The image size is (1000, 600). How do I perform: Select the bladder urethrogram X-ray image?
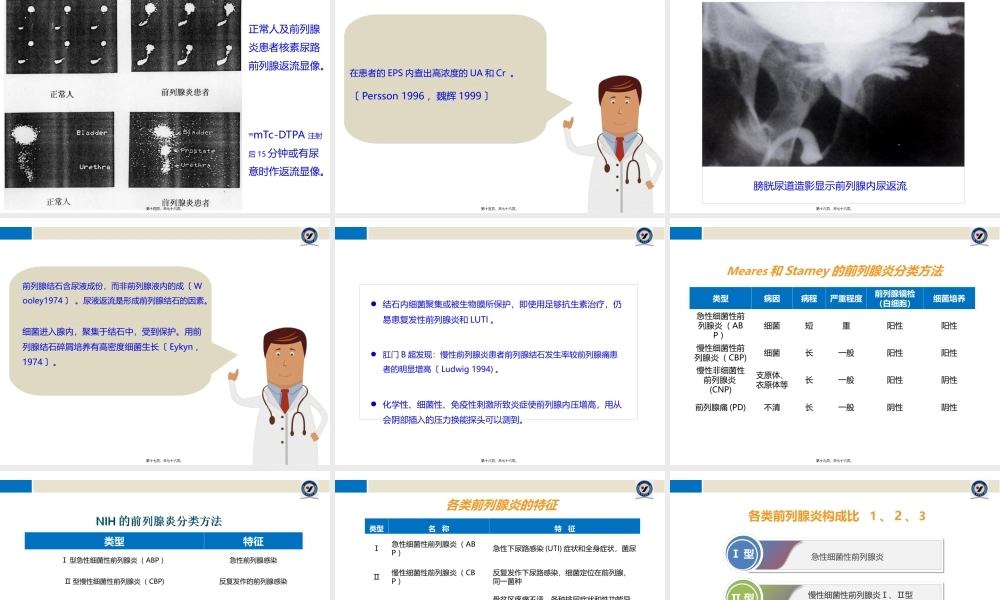click(x=835, y=85)
